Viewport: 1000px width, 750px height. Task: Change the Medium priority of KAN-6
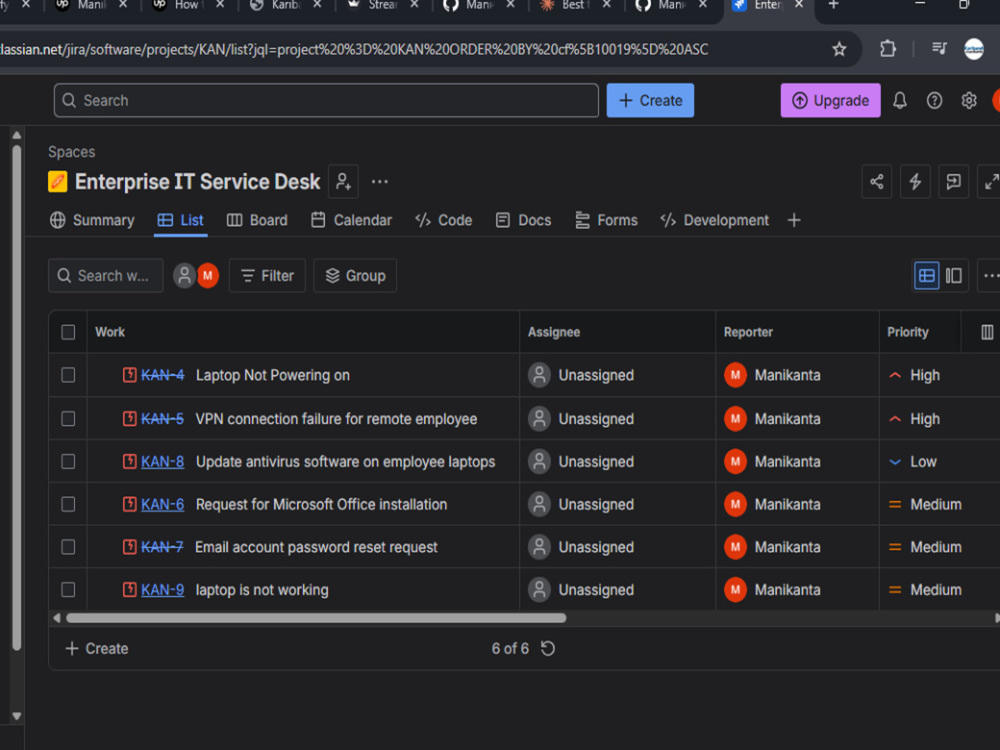[x=925, y=504]
